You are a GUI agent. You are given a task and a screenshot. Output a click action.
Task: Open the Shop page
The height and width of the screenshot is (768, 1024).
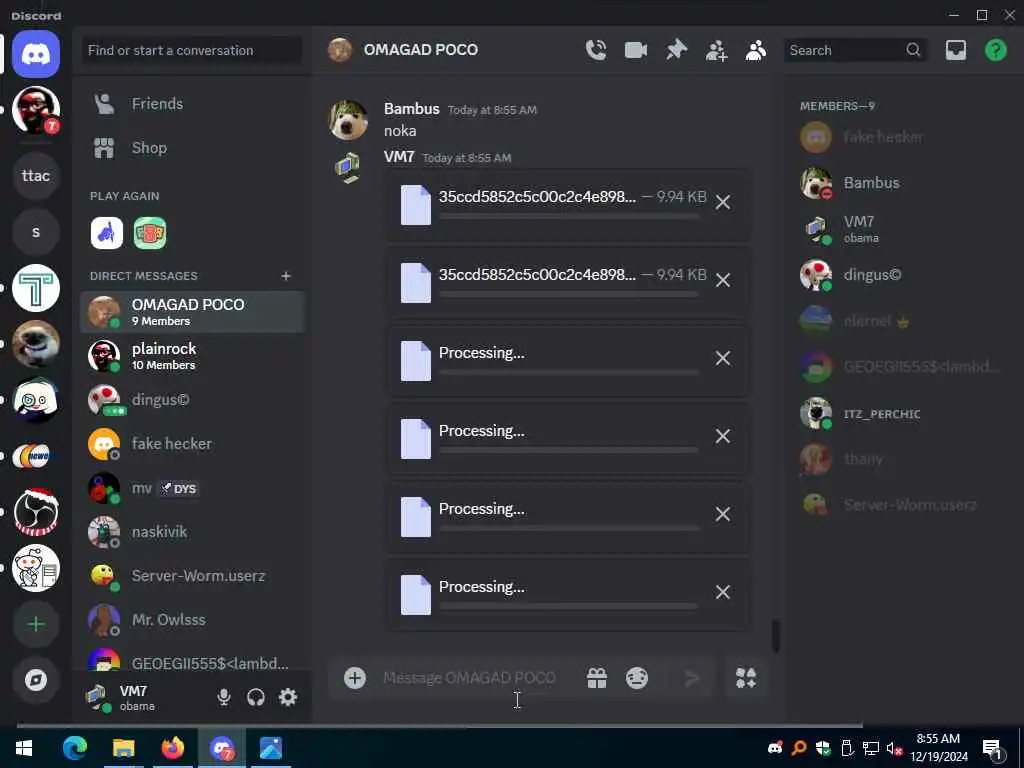[191, 148]
